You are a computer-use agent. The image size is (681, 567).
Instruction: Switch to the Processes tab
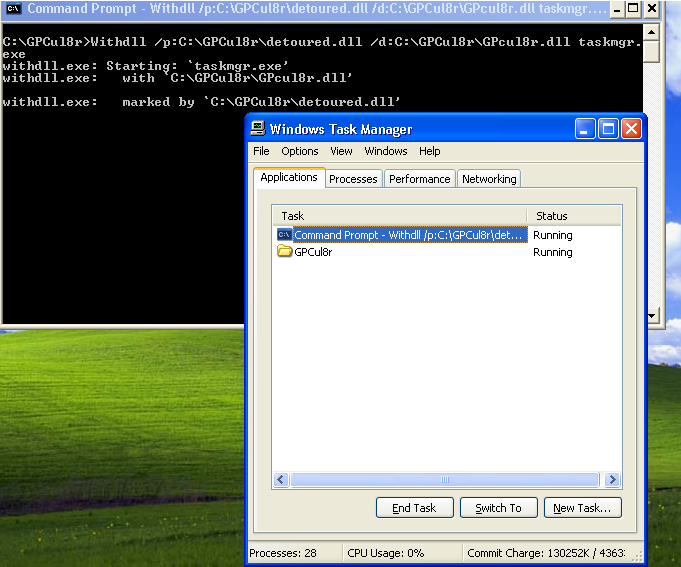(x=353, y=179)
